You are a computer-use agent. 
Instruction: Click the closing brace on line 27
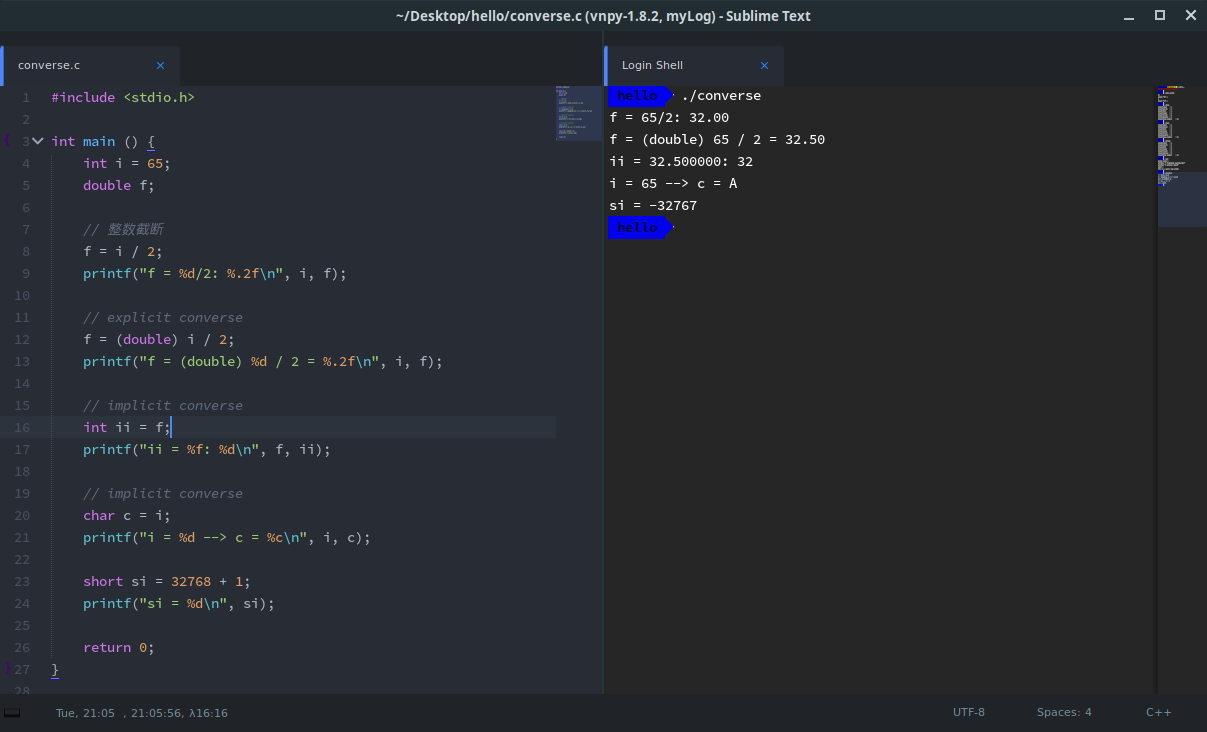[55, 669]
